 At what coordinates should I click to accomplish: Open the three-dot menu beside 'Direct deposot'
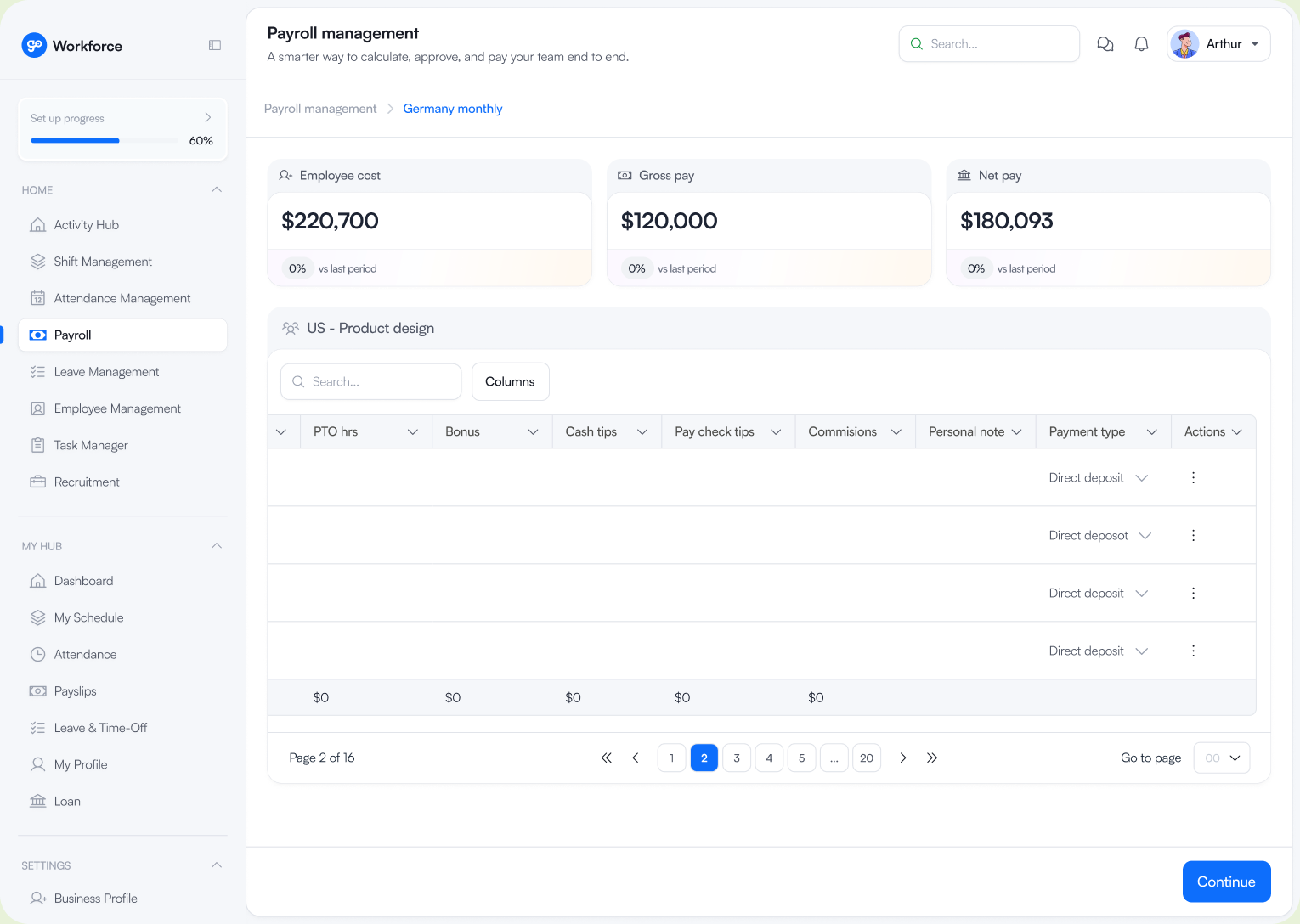(1193, 536)
